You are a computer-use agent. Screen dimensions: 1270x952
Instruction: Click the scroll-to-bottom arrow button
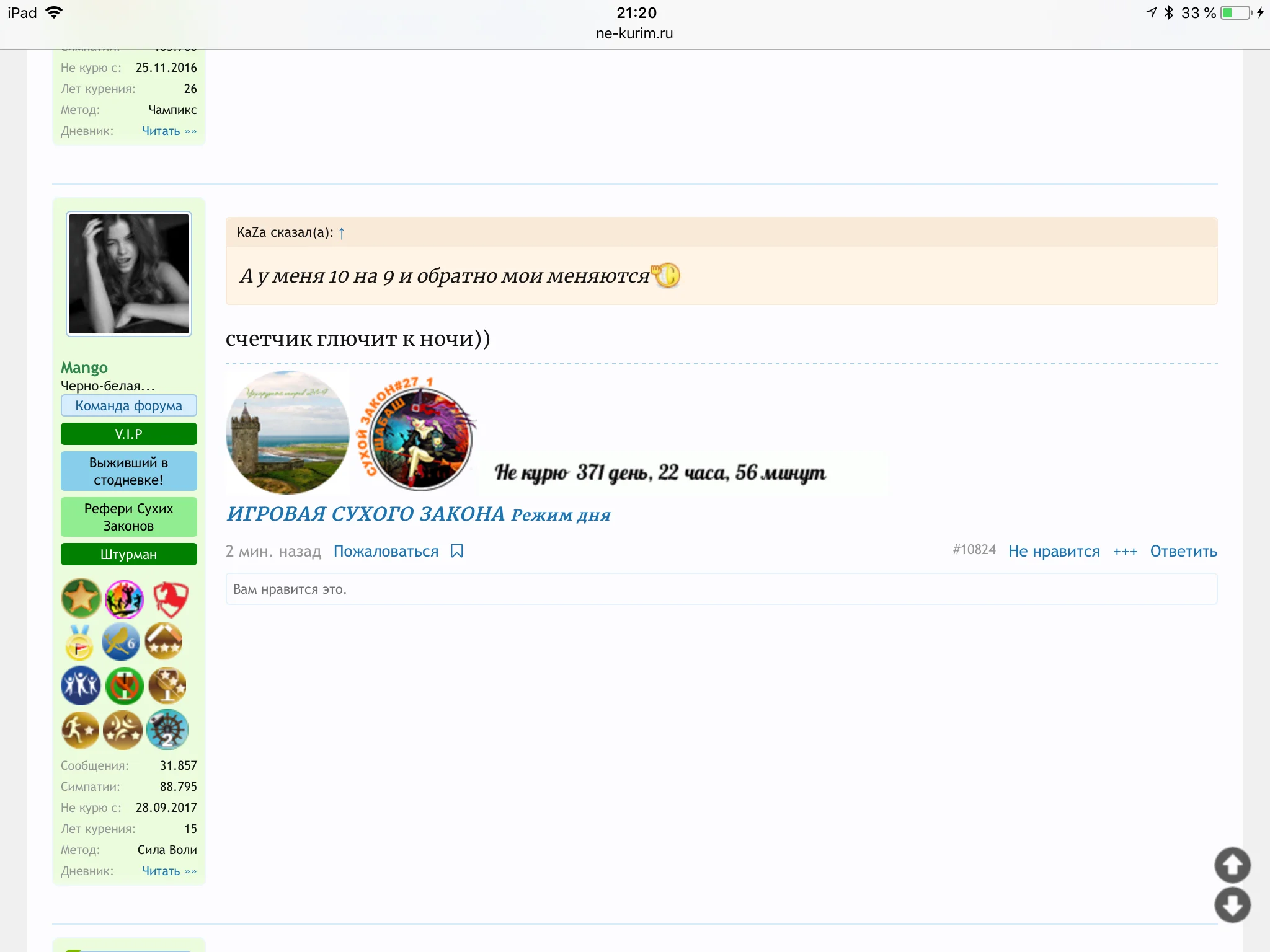tap(1232, 905)
